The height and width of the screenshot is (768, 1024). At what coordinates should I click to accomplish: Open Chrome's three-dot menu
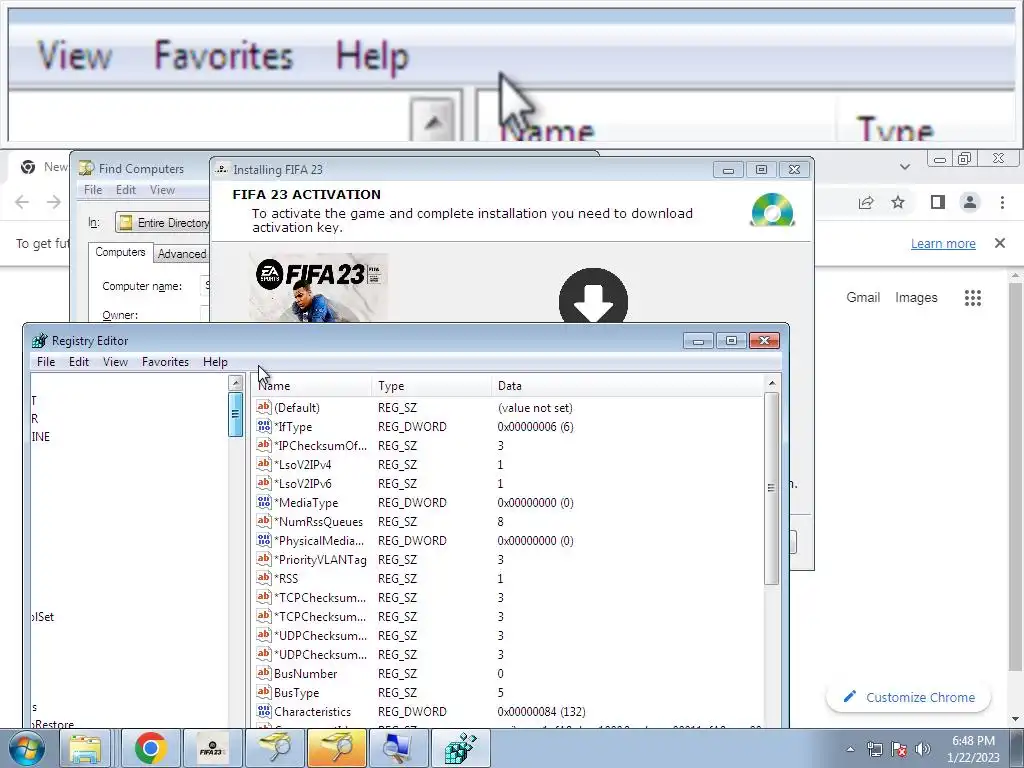[1002, 202]
